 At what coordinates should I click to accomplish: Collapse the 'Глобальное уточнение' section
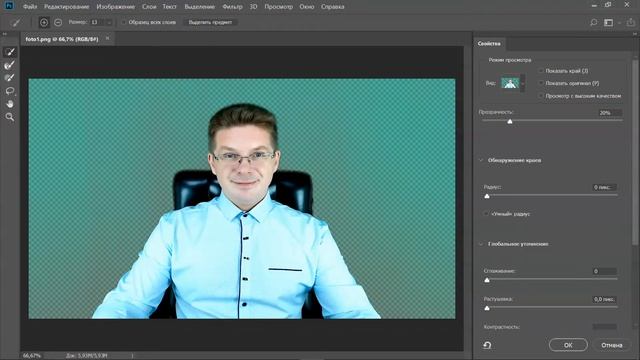(x=481, y=244)
